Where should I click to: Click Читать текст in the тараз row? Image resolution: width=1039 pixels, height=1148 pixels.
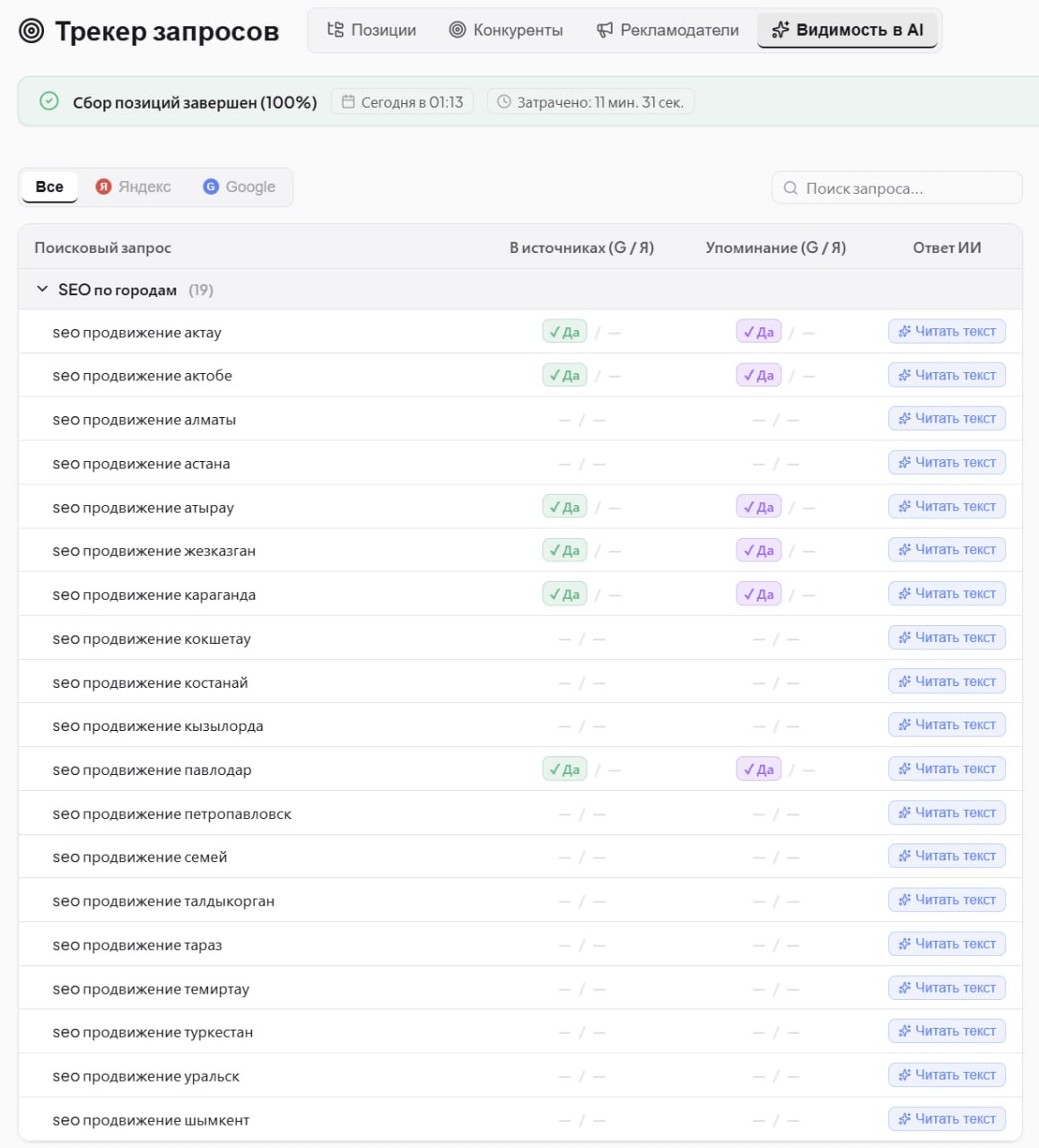[x=947, y=943]
